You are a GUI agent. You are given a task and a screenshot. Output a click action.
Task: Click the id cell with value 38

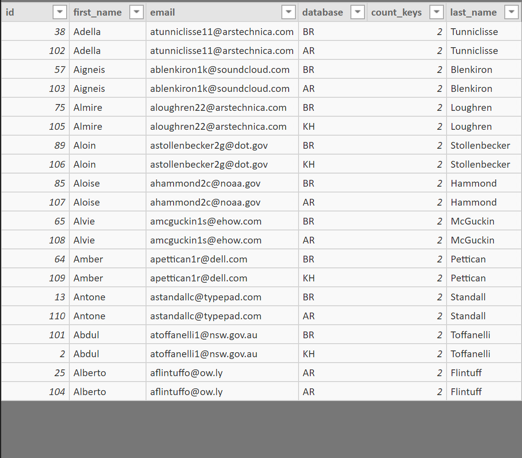(35, 32)
